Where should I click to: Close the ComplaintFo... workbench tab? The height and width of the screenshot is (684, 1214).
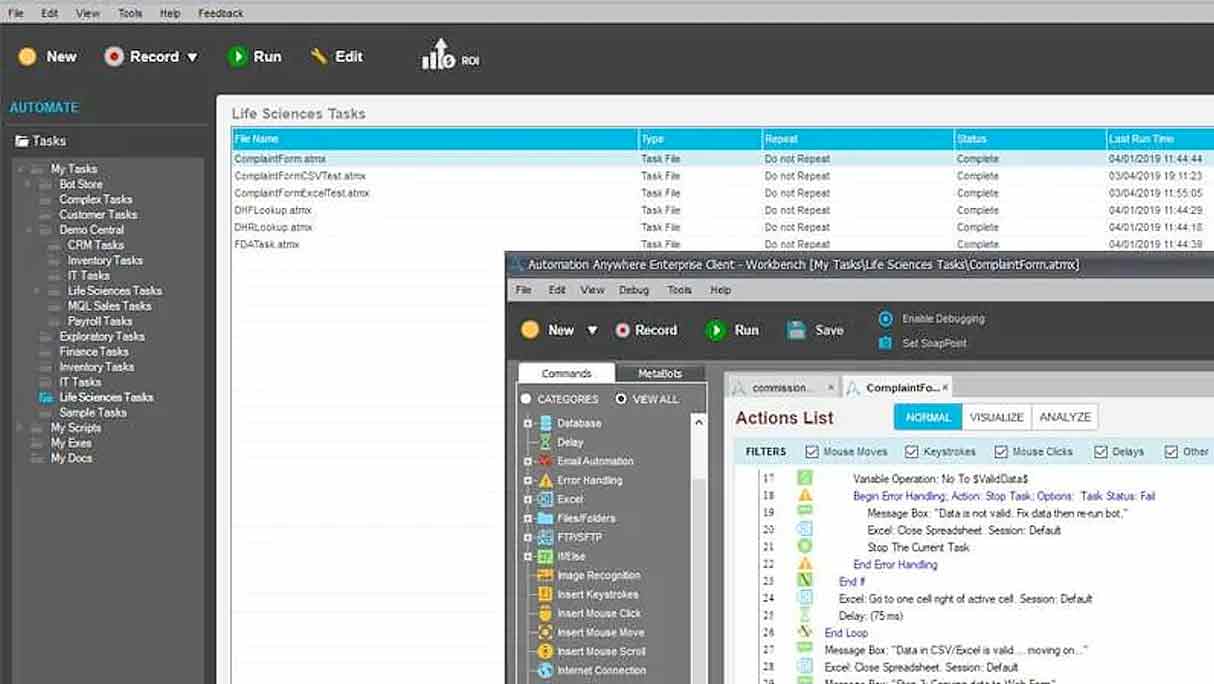tap(945, 387)
